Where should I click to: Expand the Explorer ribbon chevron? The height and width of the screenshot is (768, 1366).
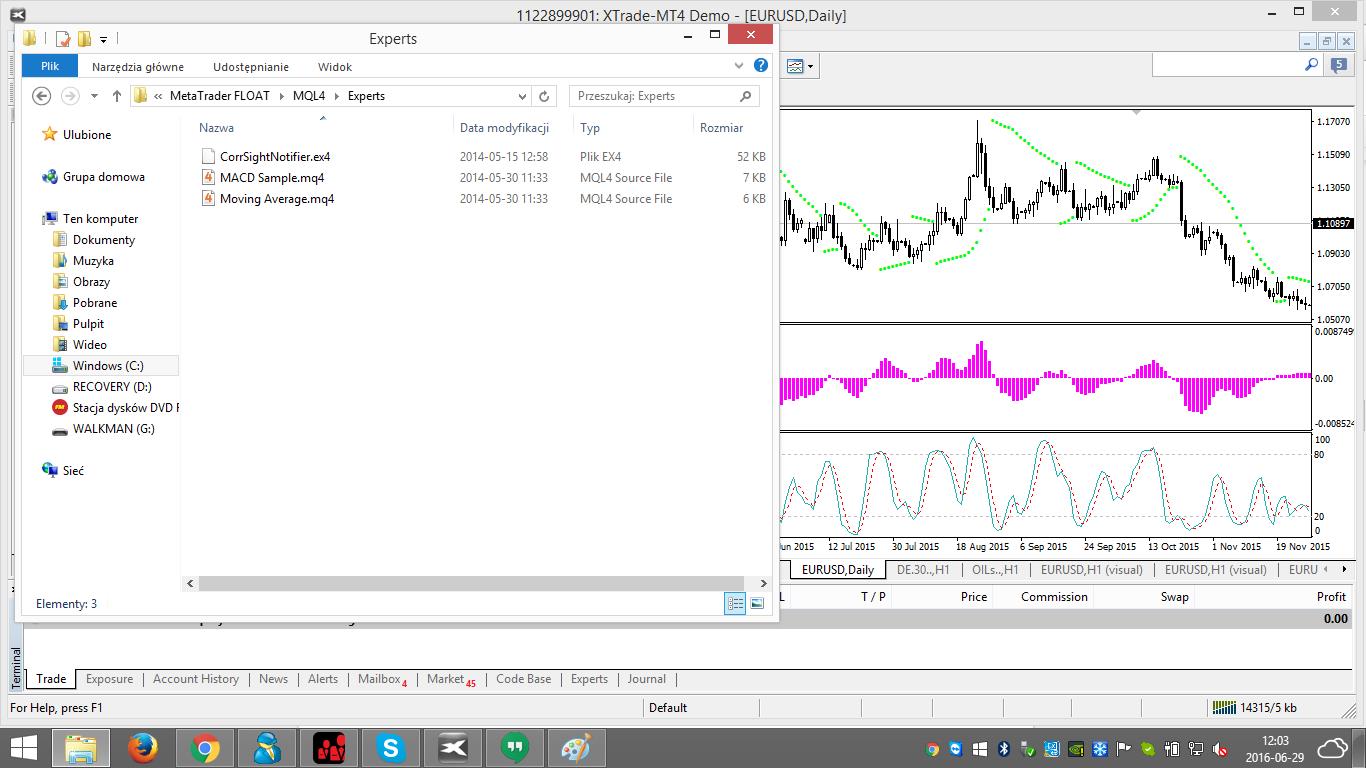[x=739, y=66]
